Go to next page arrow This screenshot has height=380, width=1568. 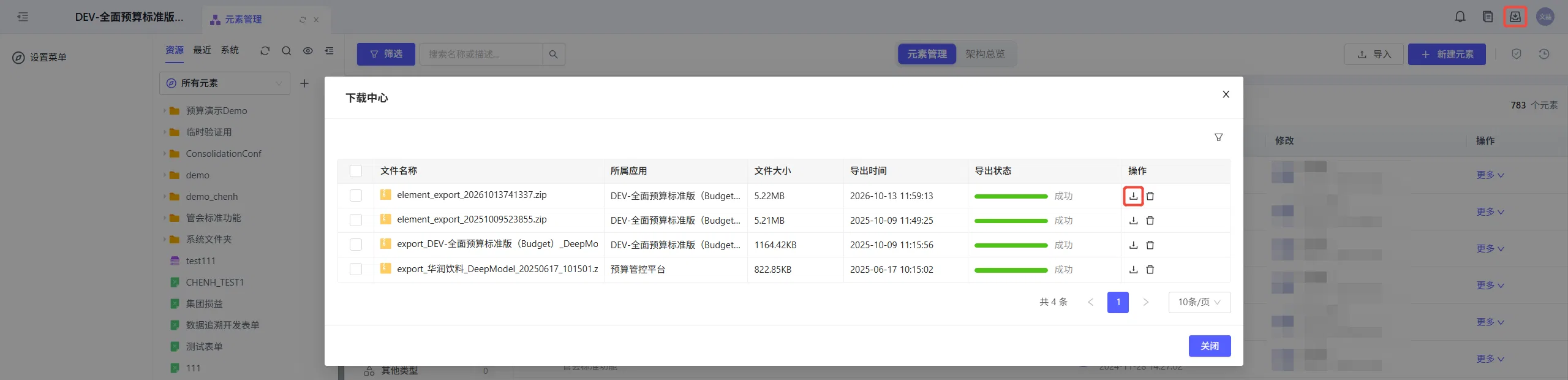pos(1145,302)
